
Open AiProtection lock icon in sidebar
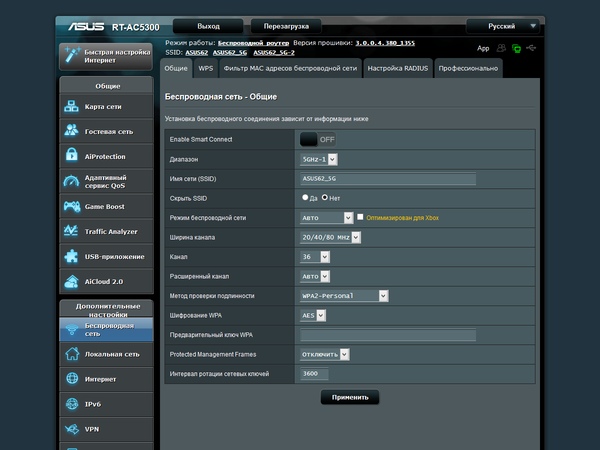[72, 155]
